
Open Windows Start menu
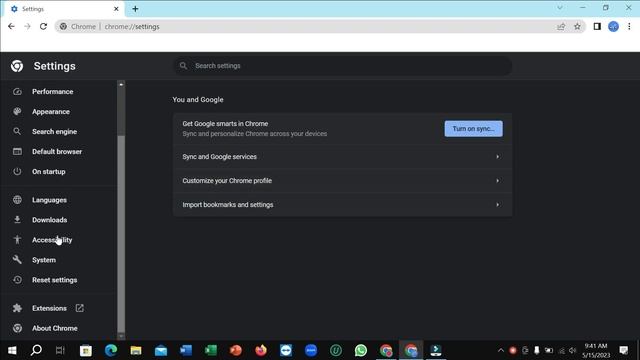pos(12,350)
